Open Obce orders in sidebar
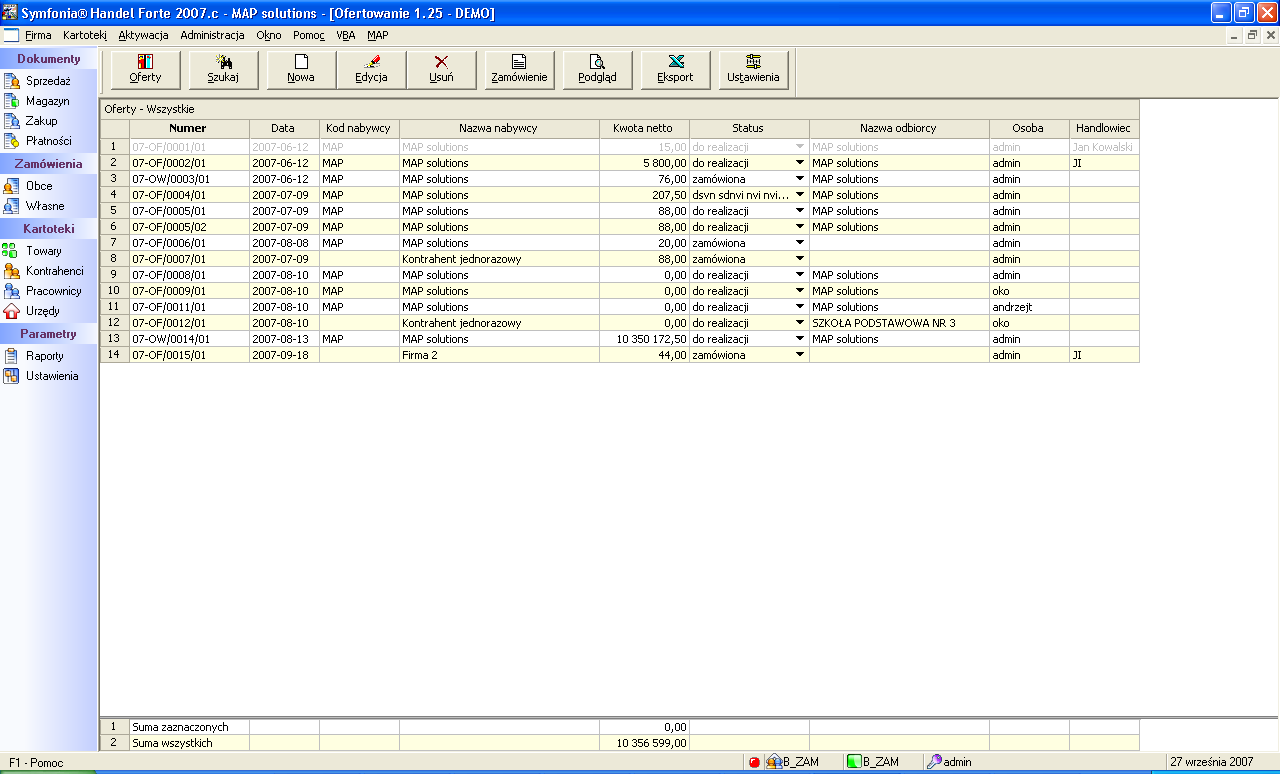Viewport: 1280px width, 774px height. point(28,186)
